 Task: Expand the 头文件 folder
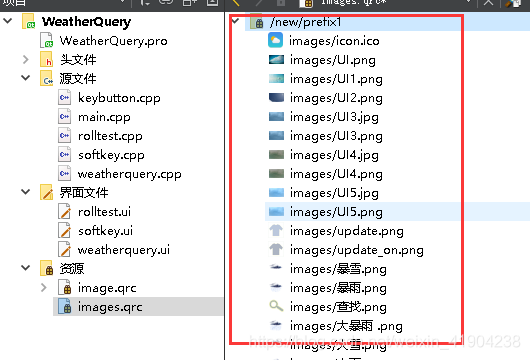[x=26, y=60]
